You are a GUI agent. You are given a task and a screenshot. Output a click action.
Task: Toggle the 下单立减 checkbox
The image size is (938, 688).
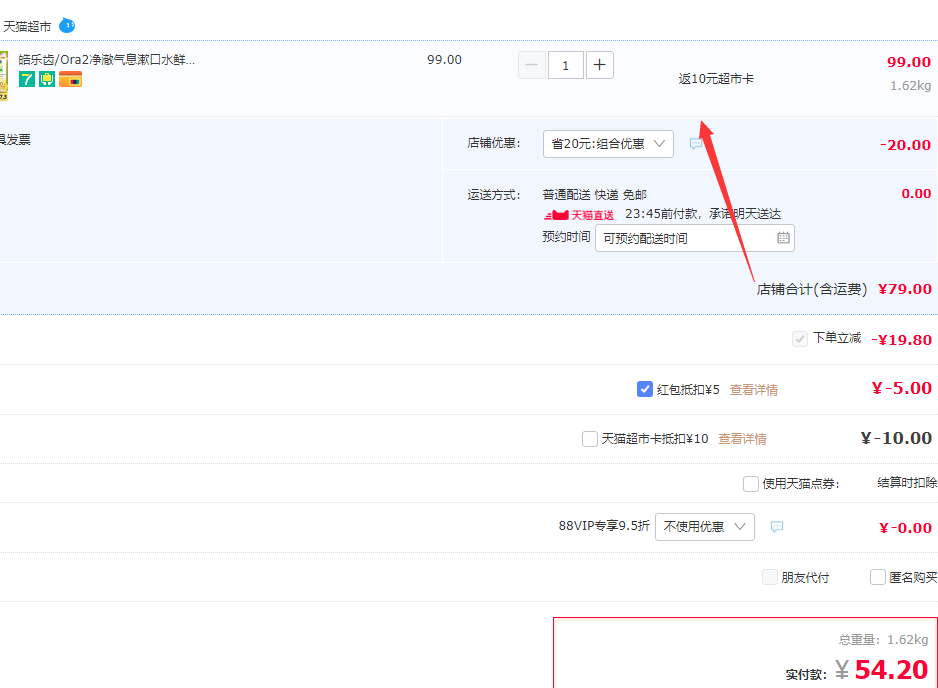(x=800, y=339)
